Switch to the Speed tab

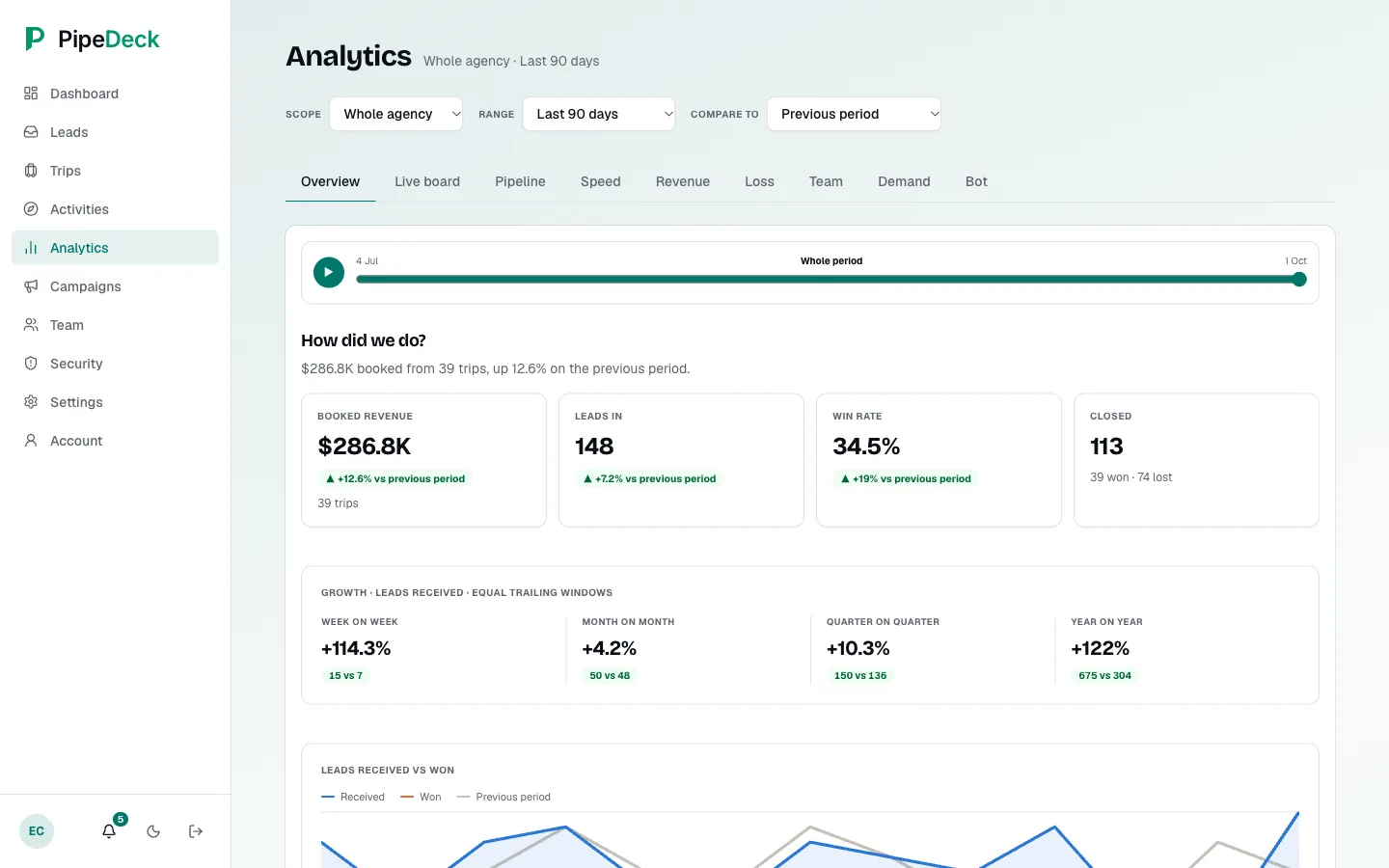pyautogui.click(x=601, y=181)
